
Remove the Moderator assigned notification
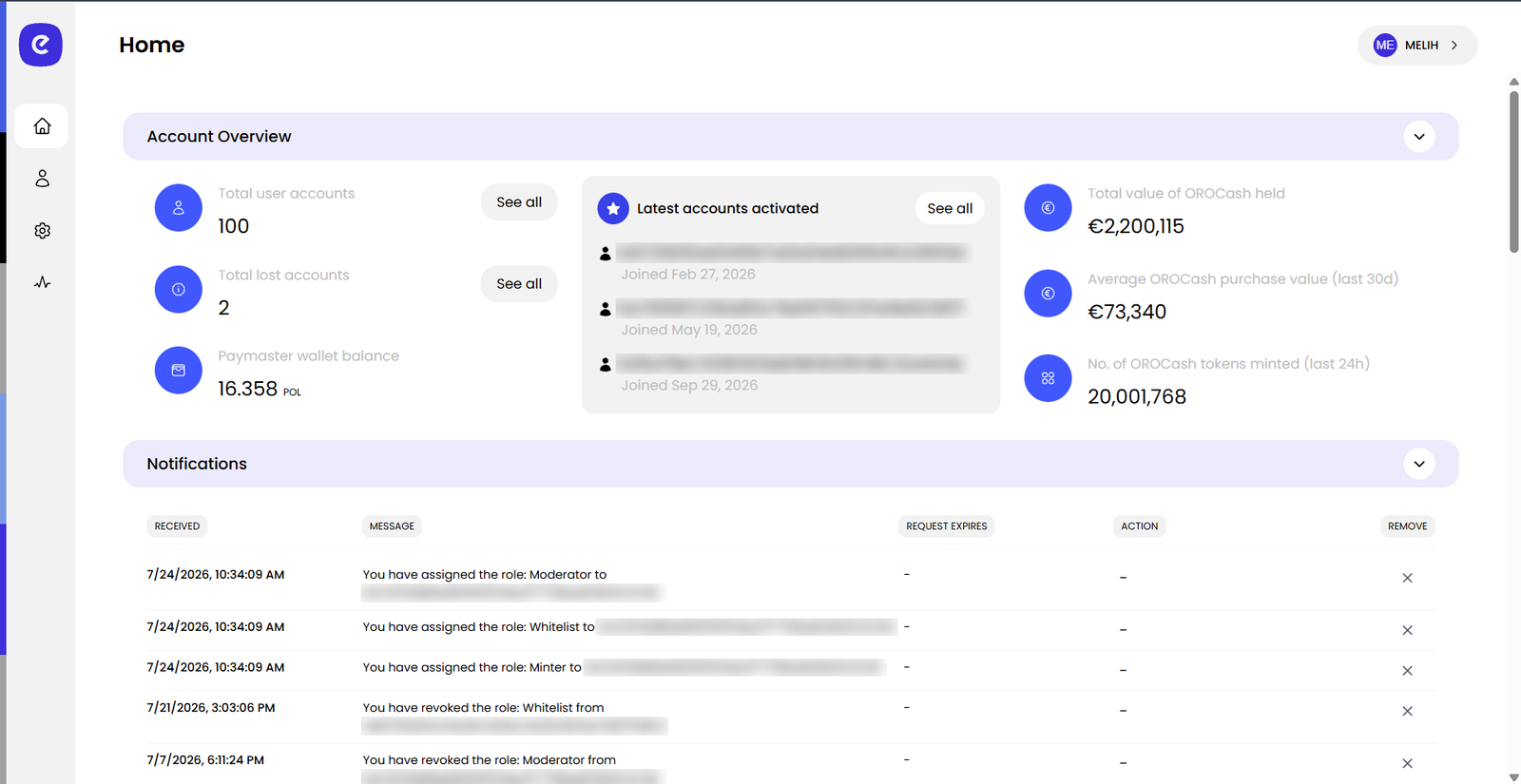(1407, 578)
